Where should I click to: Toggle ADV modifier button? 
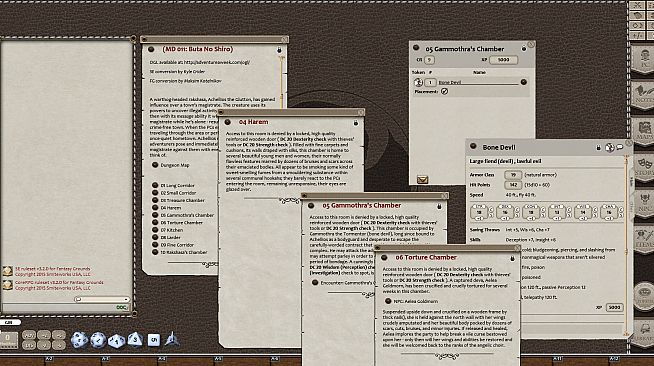coord(29,335)
